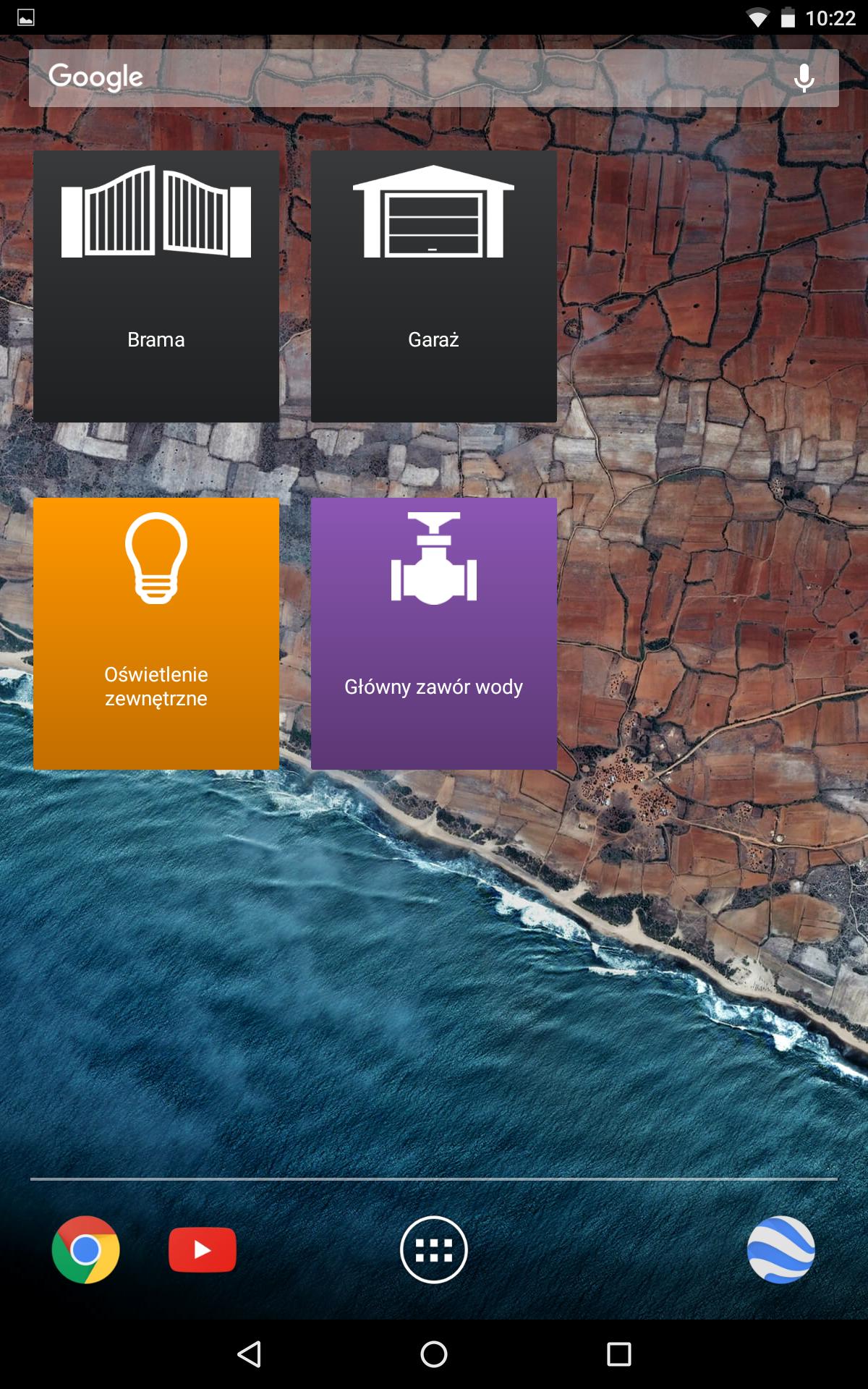Viewport: 868px width, 1389px height.
Task: Tap the 10:22 clock in status bar
Action: [x=830, y=18]
